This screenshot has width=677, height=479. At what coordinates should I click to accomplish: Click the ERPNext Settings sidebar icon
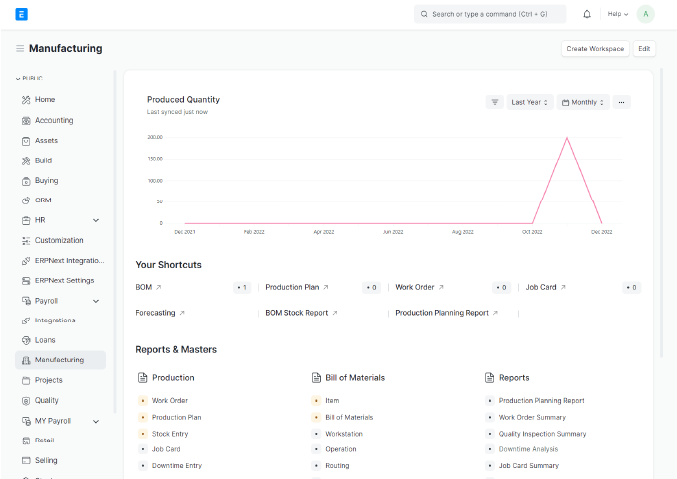coord(26,281)
